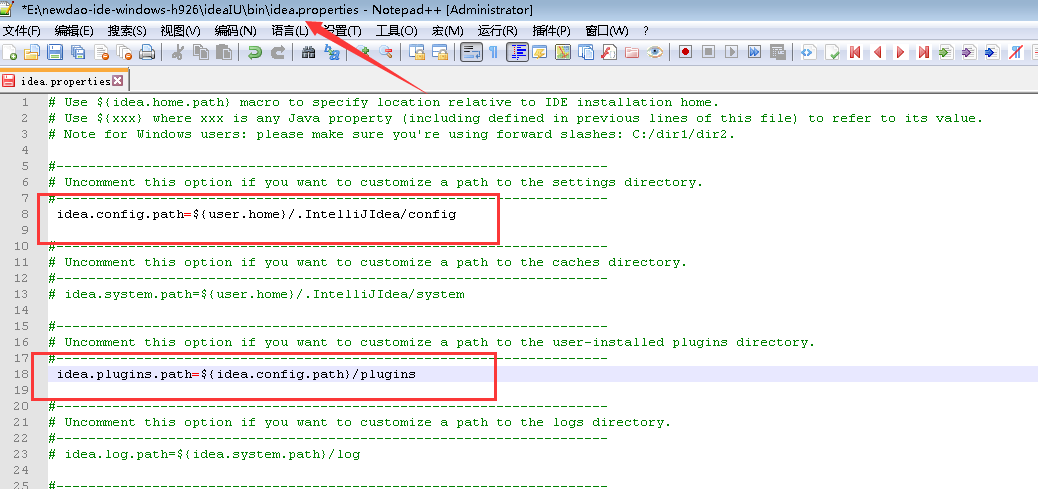Jump to first difference with red bar-arrow

click(855, 52)
